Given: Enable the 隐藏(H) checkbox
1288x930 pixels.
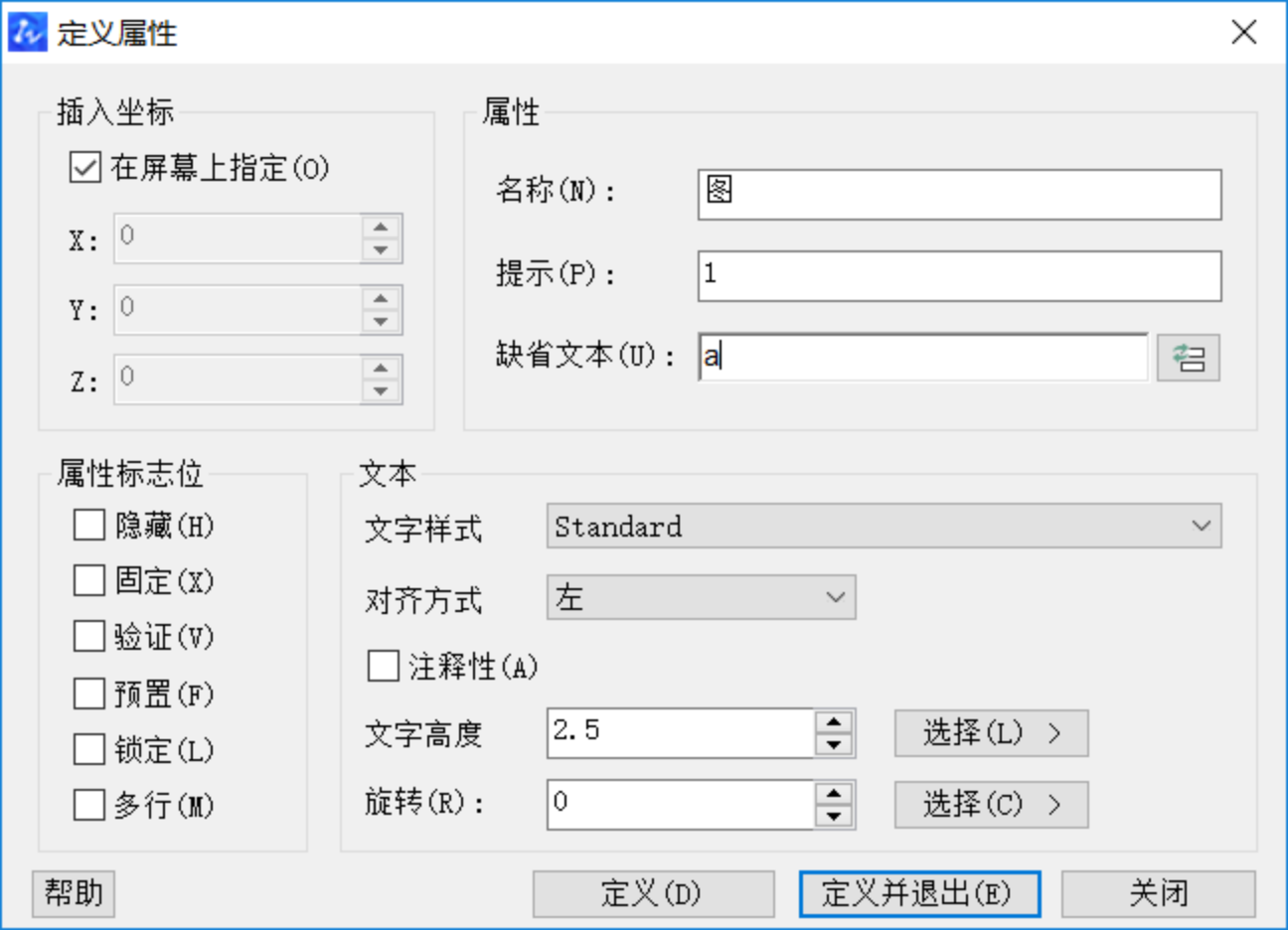Looking at the screenshot, I should [88, 525].
